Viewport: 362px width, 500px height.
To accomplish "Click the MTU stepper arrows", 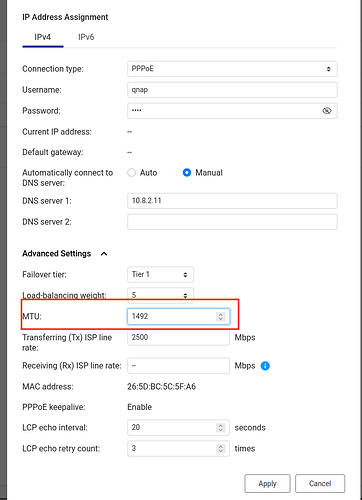I will pyautogui.click(x=220, y=316).
